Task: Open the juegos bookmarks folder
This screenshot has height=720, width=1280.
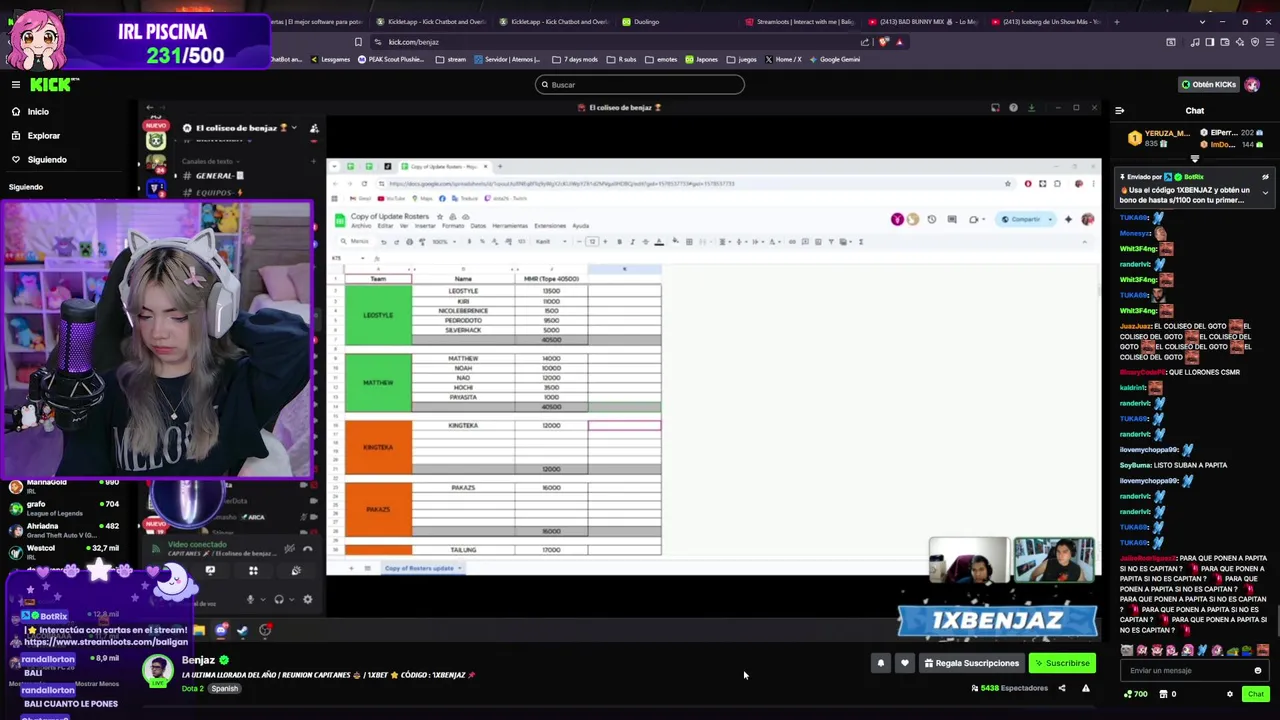Action: click(741, 59)
